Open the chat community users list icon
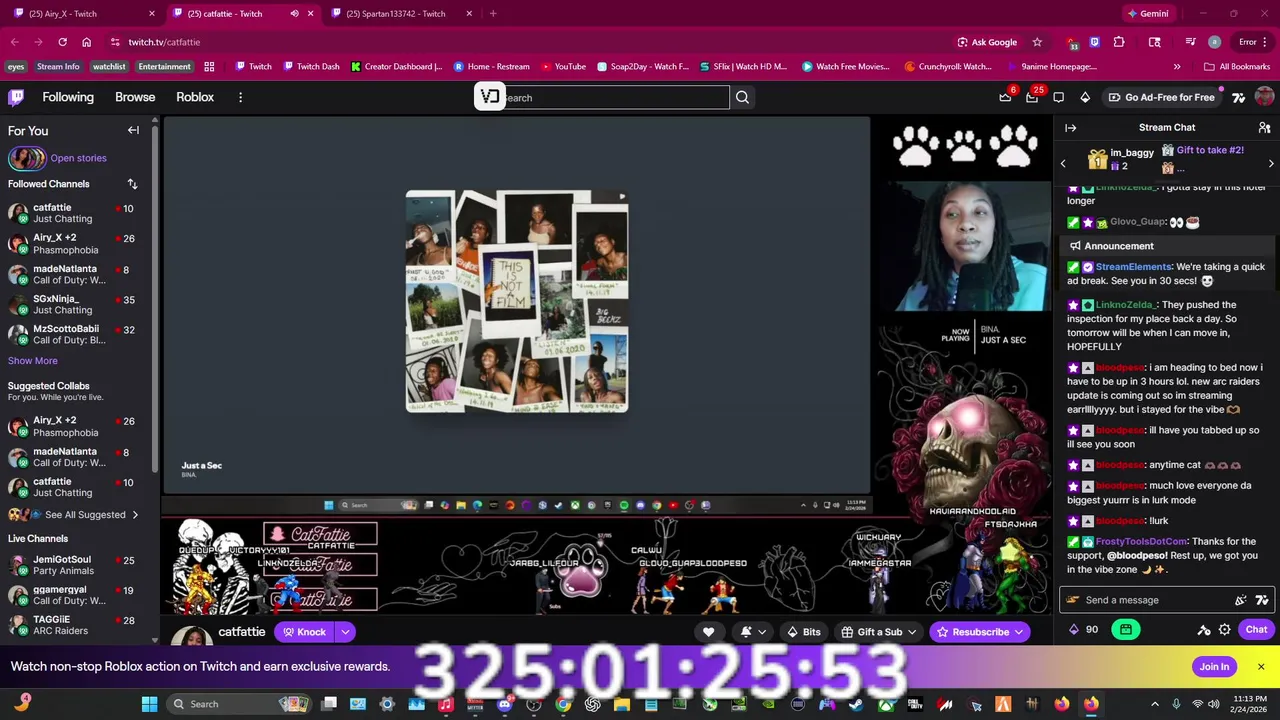 click(x=1264, y=128)
